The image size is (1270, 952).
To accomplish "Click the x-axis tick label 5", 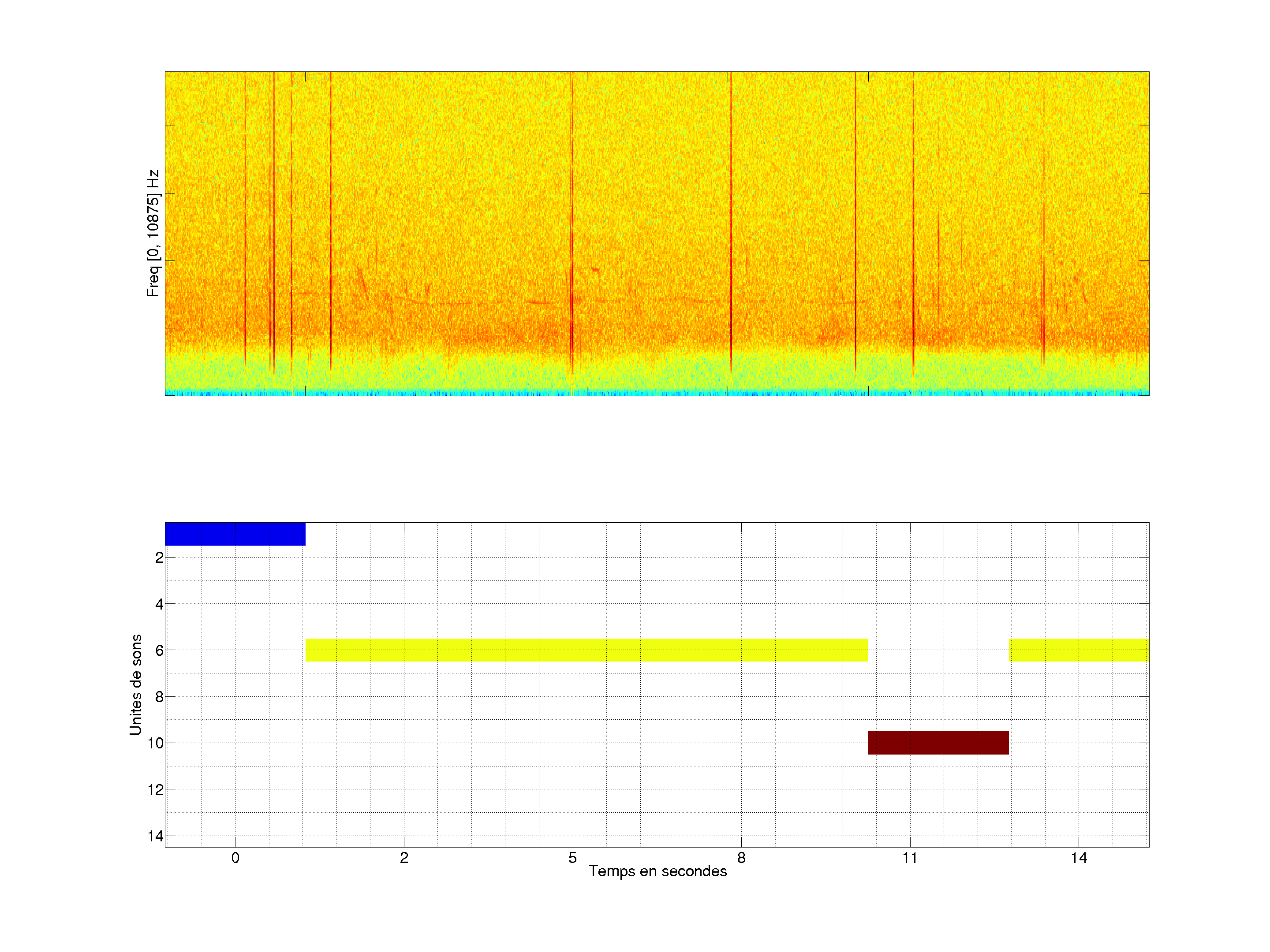I will (x=572, y=858).
